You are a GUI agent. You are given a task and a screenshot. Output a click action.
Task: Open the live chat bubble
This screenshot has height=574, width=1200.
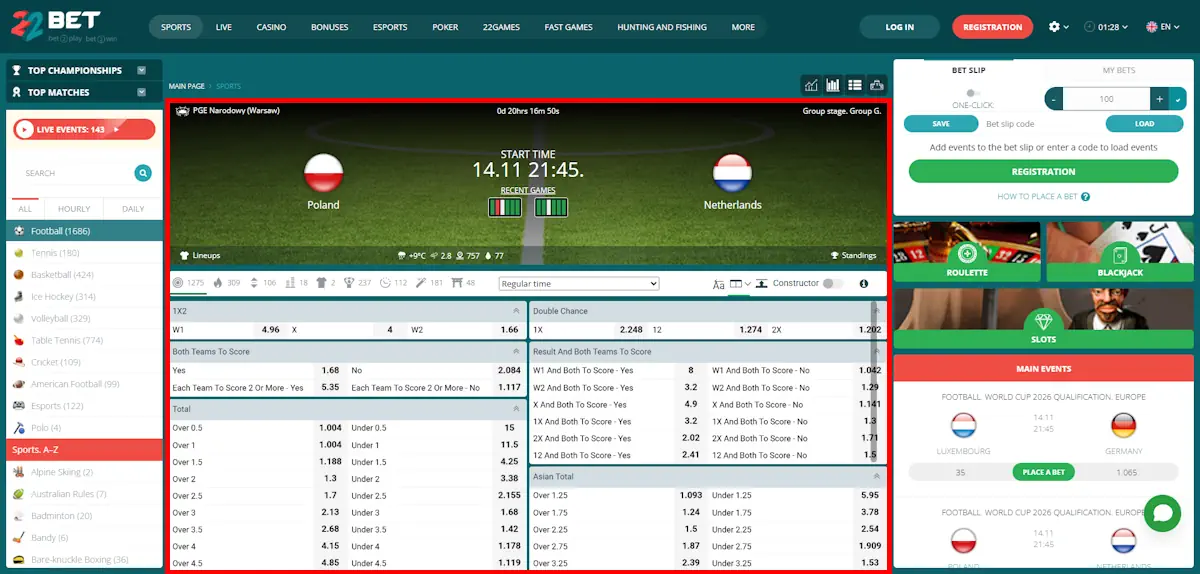click(x=1162, y=513)
